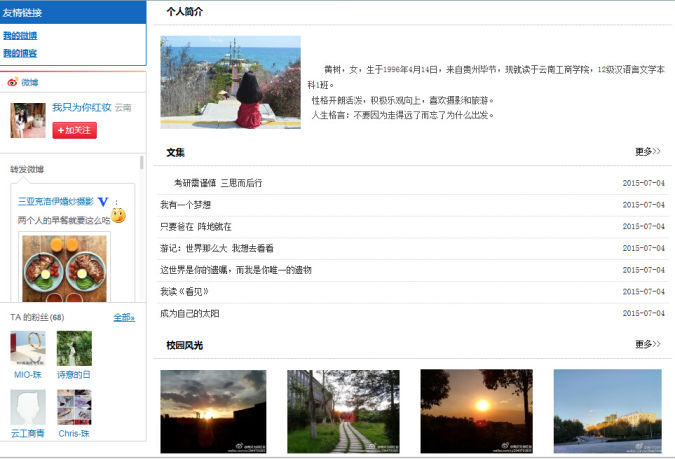Click the Weibo widget vertical scrollbar

coord(141,163)
